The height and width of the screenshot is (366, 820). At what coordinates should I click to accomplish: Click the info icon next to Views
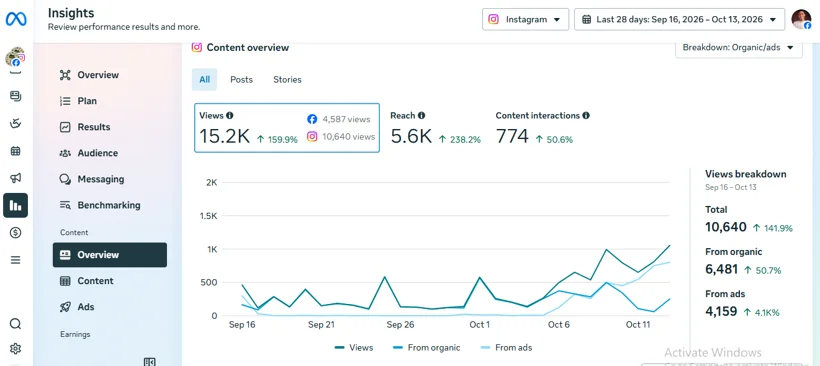point(230,116)
